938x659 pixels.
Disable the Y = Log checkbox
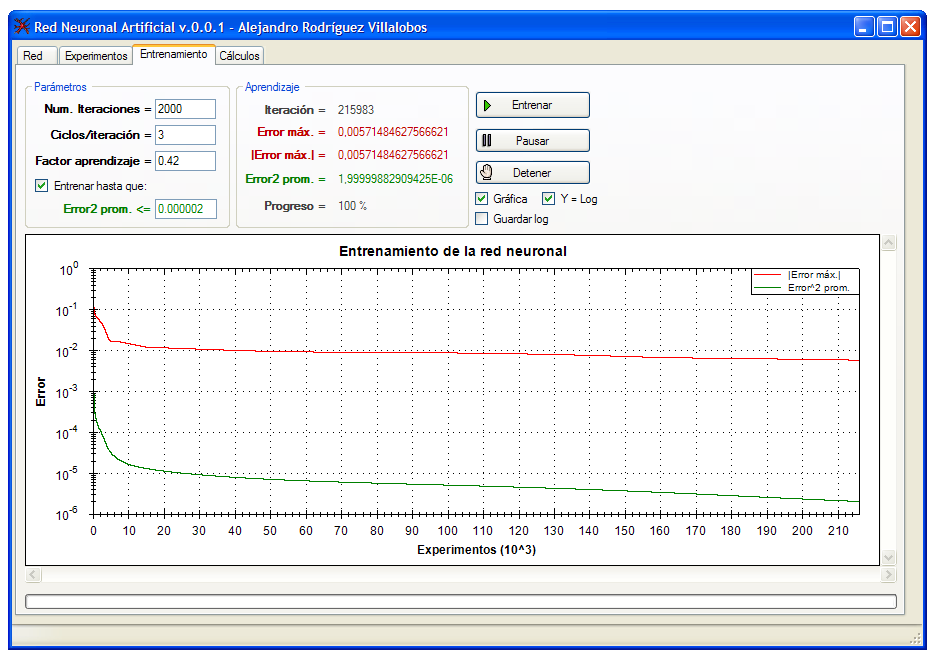pyautogui.click(x=548, y=199)
